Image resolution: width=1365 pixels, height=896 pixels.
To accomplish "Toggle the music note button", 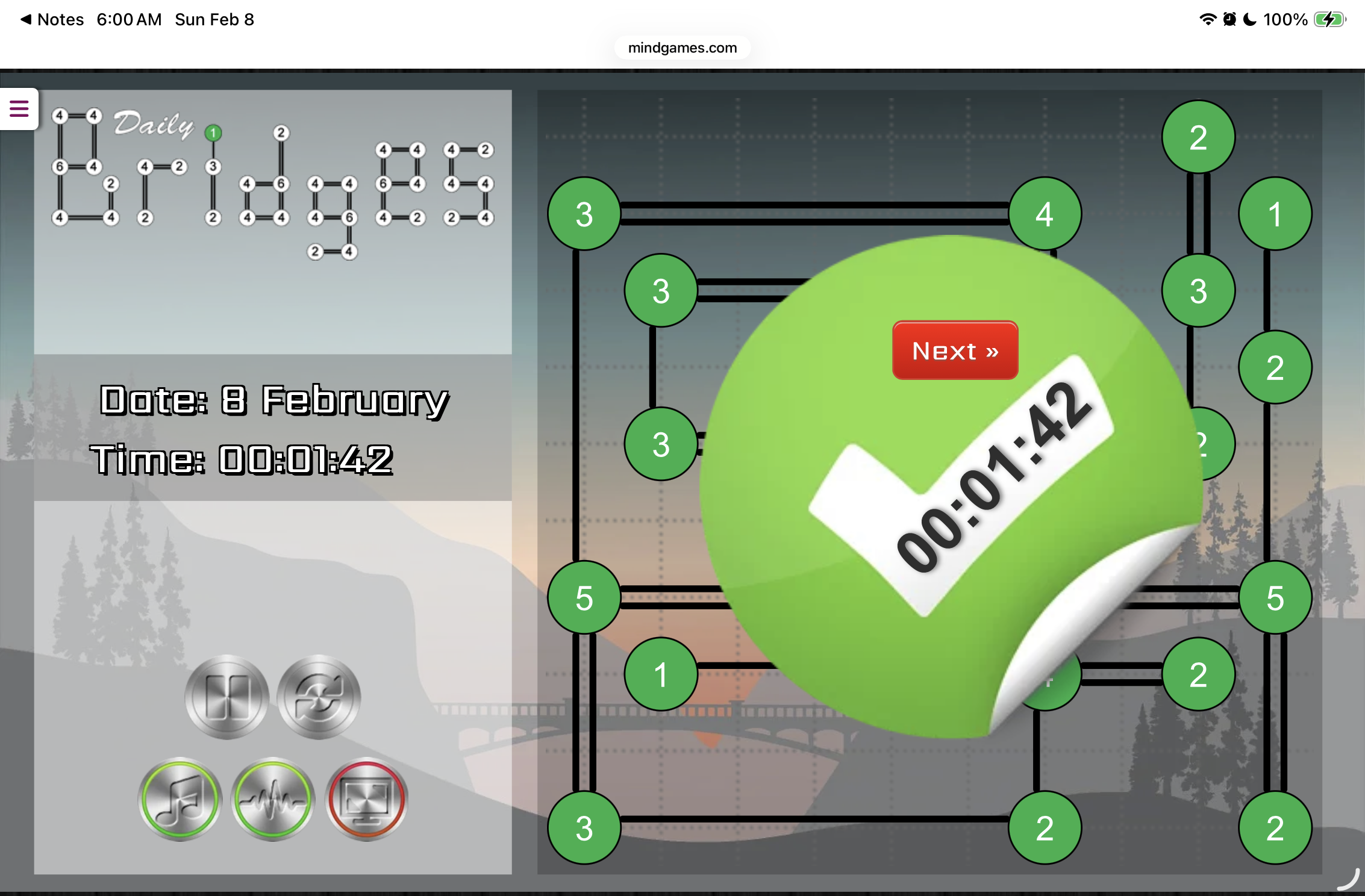I will pos(180,799).
